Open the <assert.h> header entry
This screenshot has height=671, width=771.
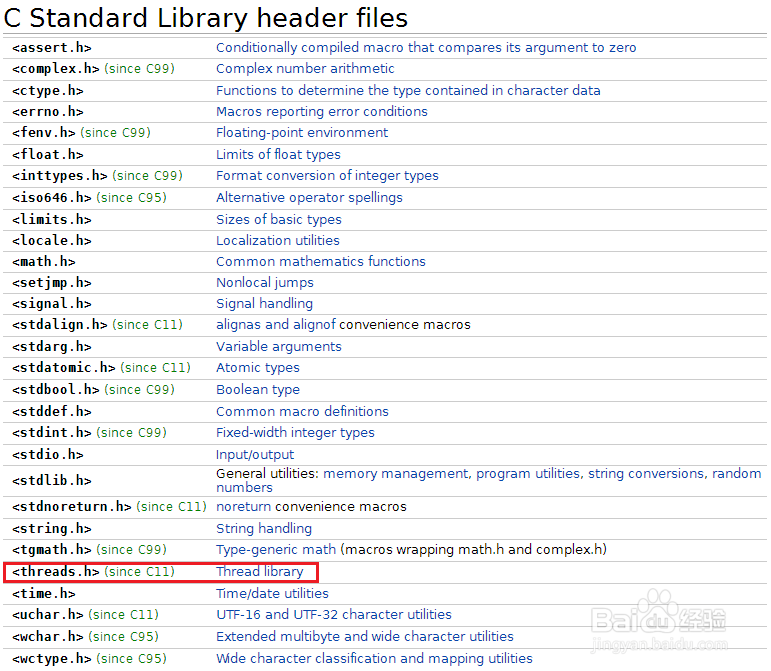[52, 48]
